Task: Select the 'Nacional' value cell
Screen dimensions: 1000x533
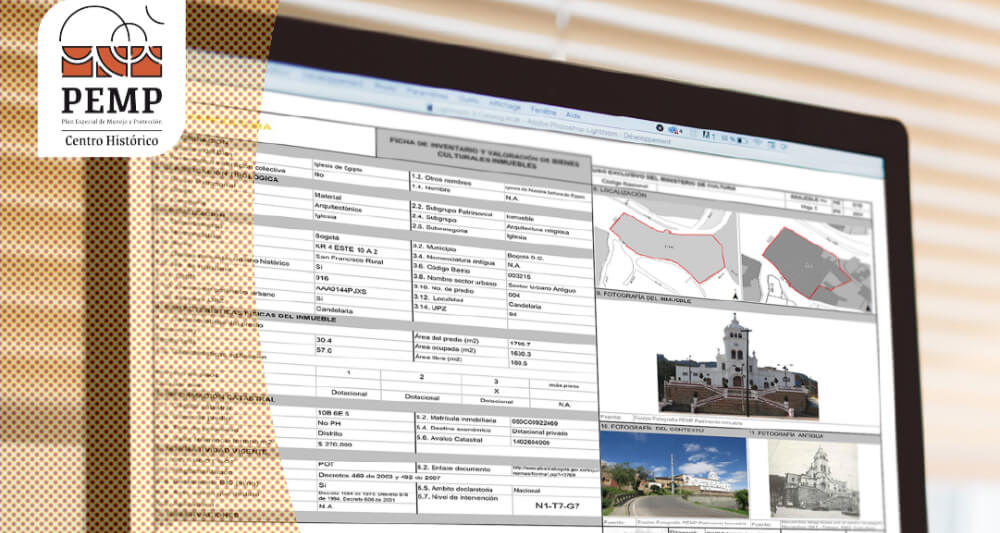Action: point(527,490)
